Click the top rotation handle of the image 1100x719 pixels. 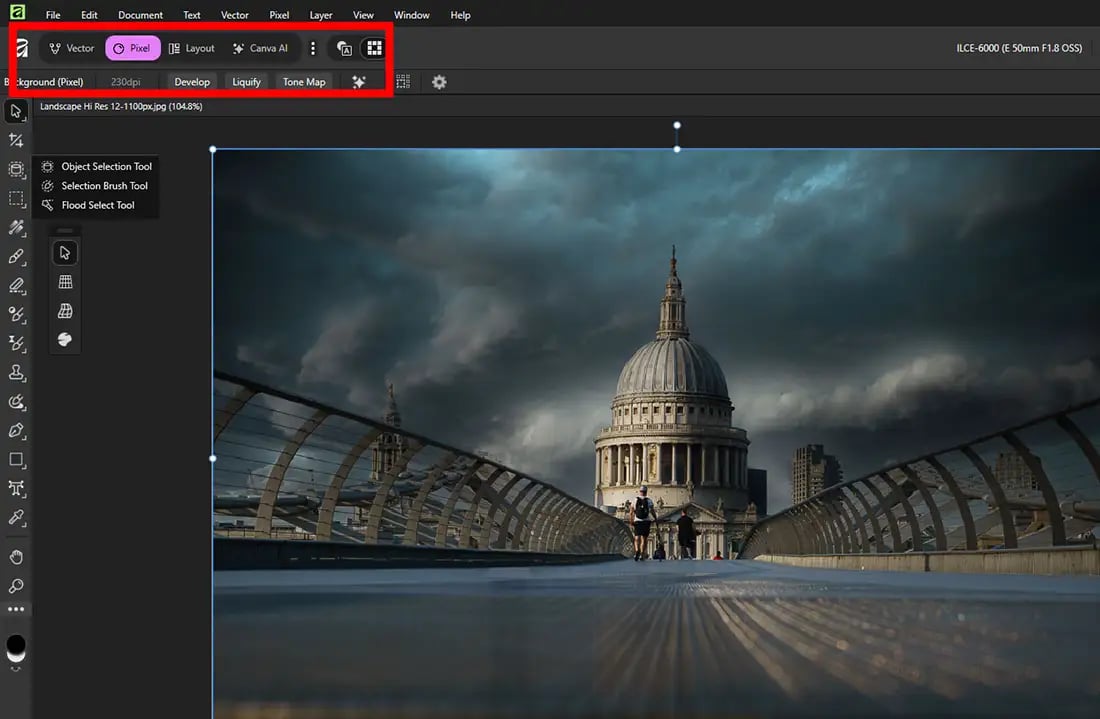coord(677,126)
